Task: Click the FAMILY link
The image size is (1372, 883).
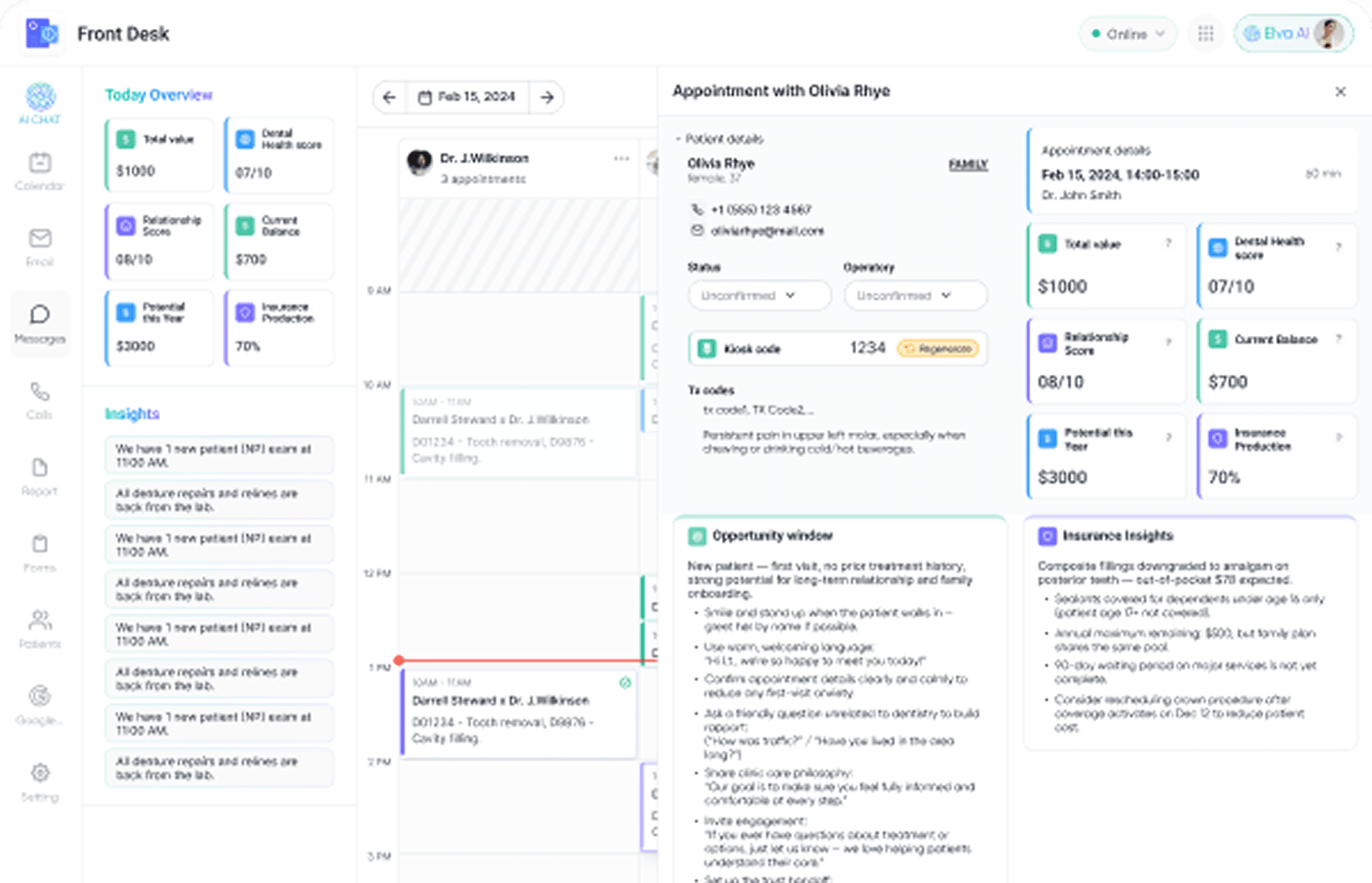Action: coord(968,165)
